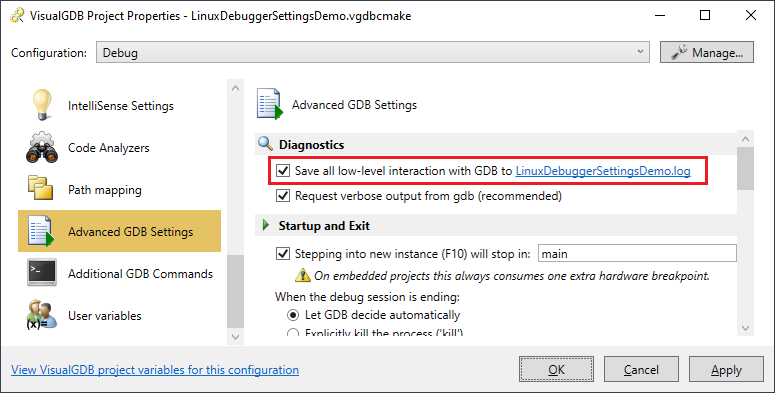Click sidebar scroll down arrow
The height and width of the screenshot is (393, 775).
tap(235, 337)
